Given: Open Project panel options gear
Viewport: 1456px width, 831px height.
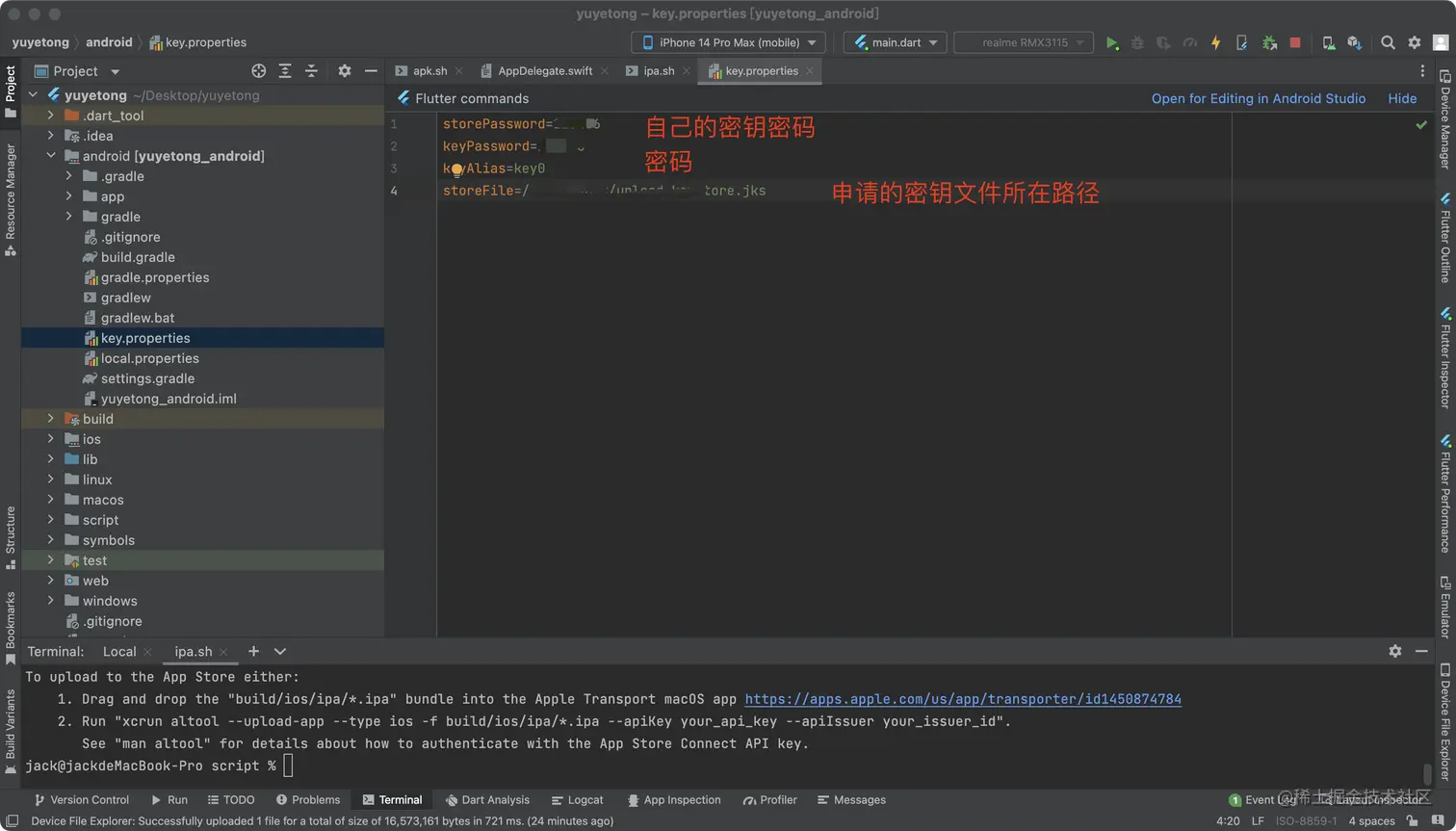Looking at the screenshot, I should [x=345, y=71].
